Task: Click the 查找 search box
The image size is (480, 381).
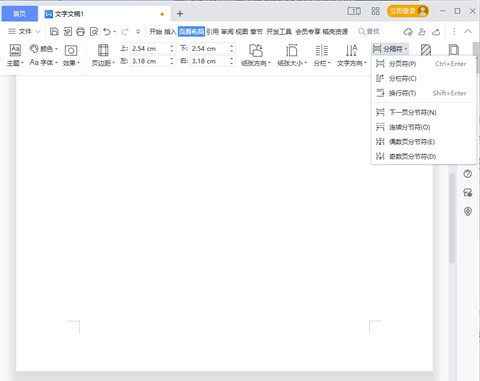Action: pyautogui.click(x=369, y=31)
